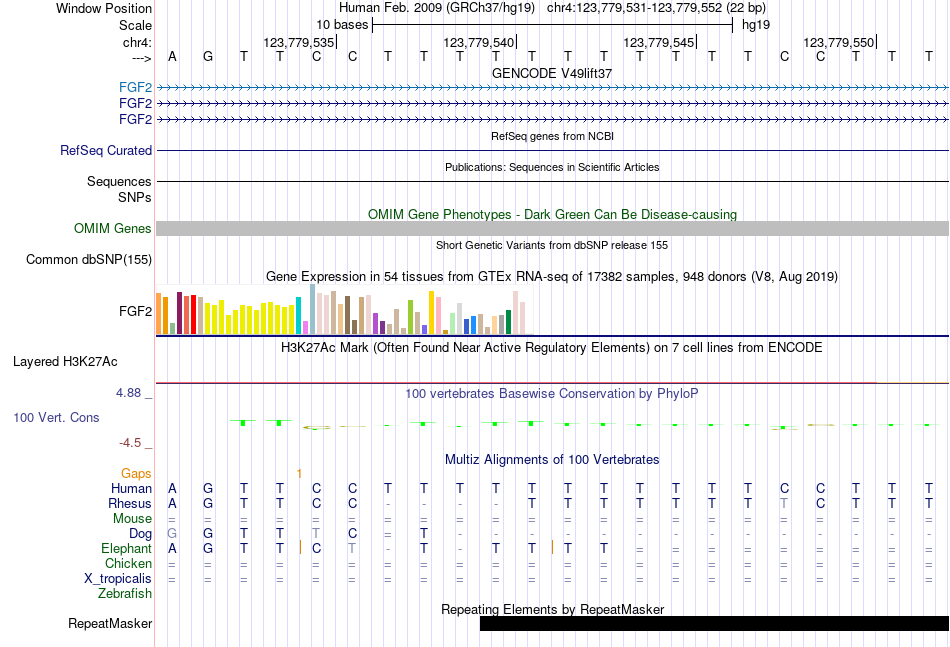The height and width of the screenshot is (647, 950).
Task: Select the Dog species label
Action: [140, 533]
